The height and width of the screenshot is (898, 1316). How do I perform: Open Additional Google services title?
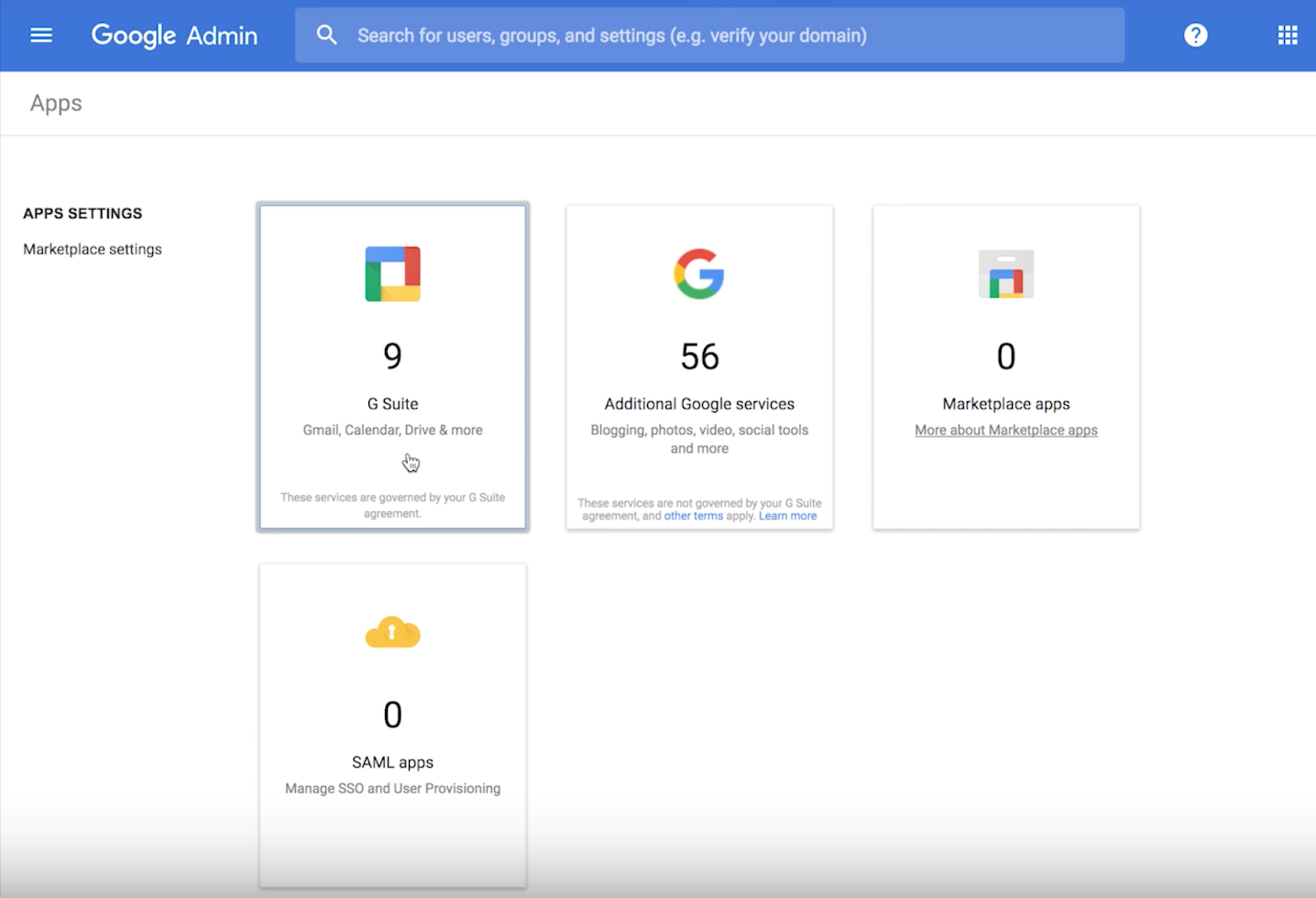coord(699,404)
